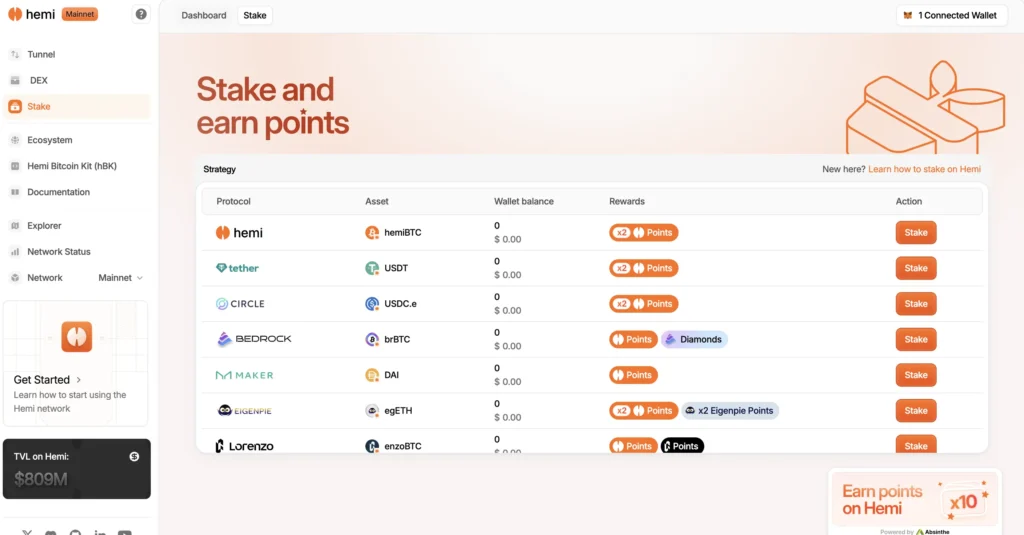Click the Mainnet badge beside hemi logo
This screenshot has width=1024, height=535.
click(80, 14)
